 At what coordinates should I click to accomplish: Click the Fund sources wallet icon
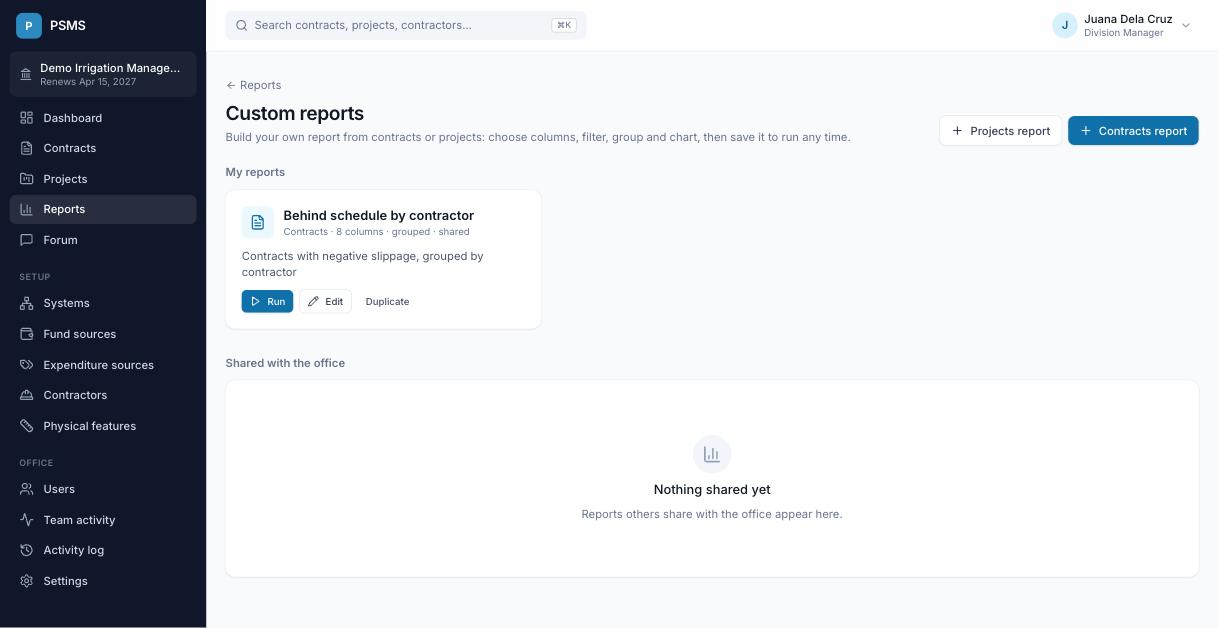tap(27, 334)
